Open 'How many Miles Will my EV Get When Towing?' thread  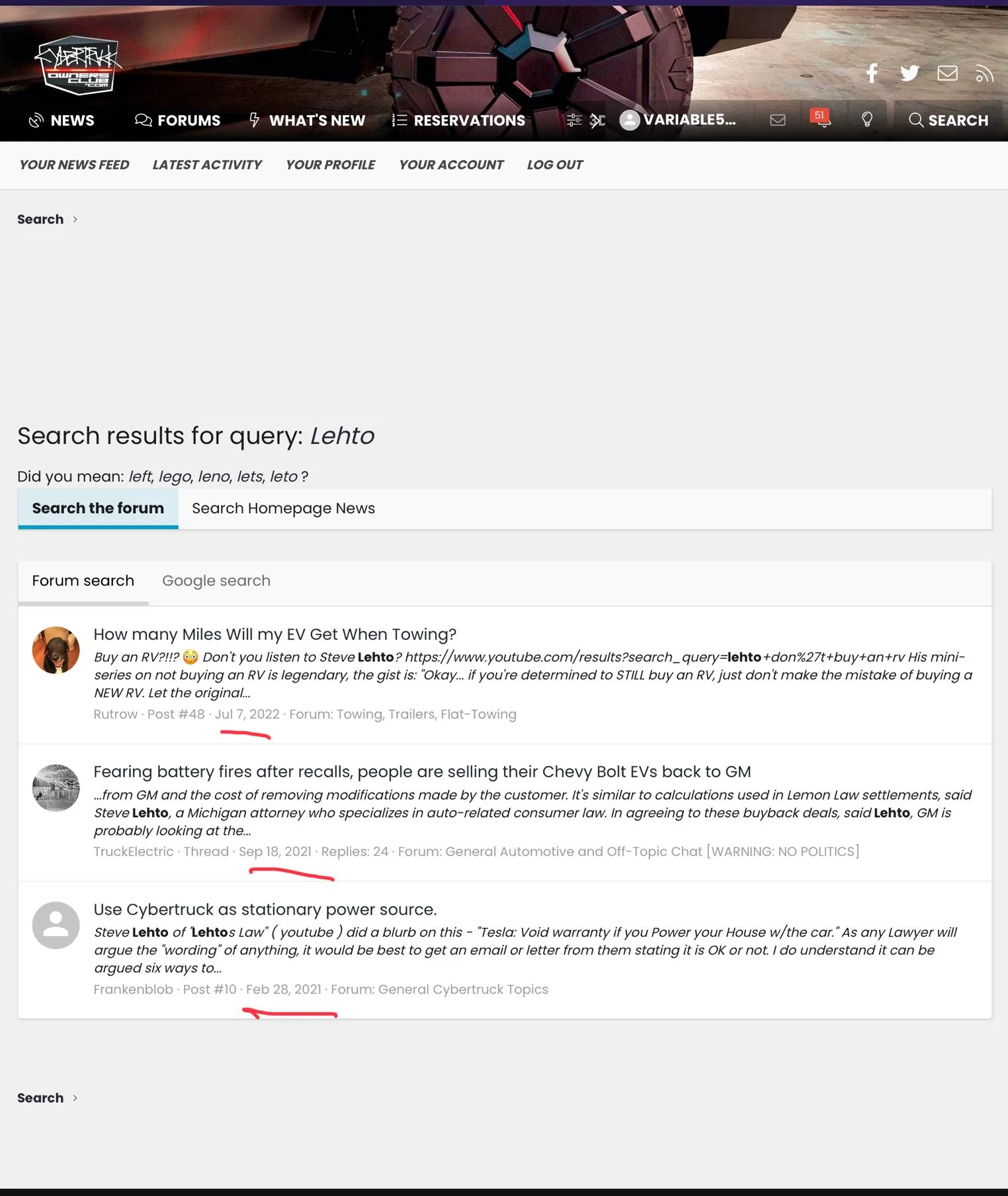click(274, 634)
